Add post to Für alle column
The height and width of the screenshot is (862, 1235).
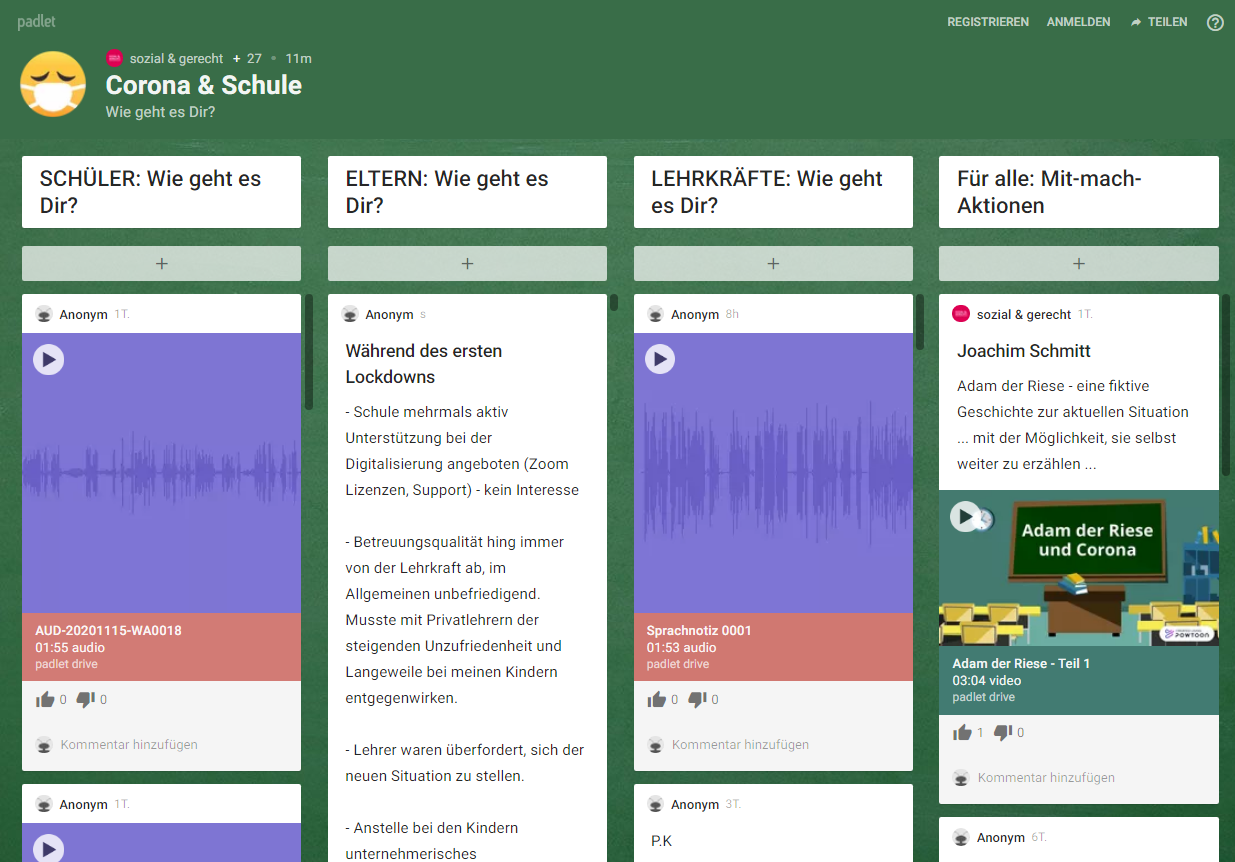tap(1078, 264)
